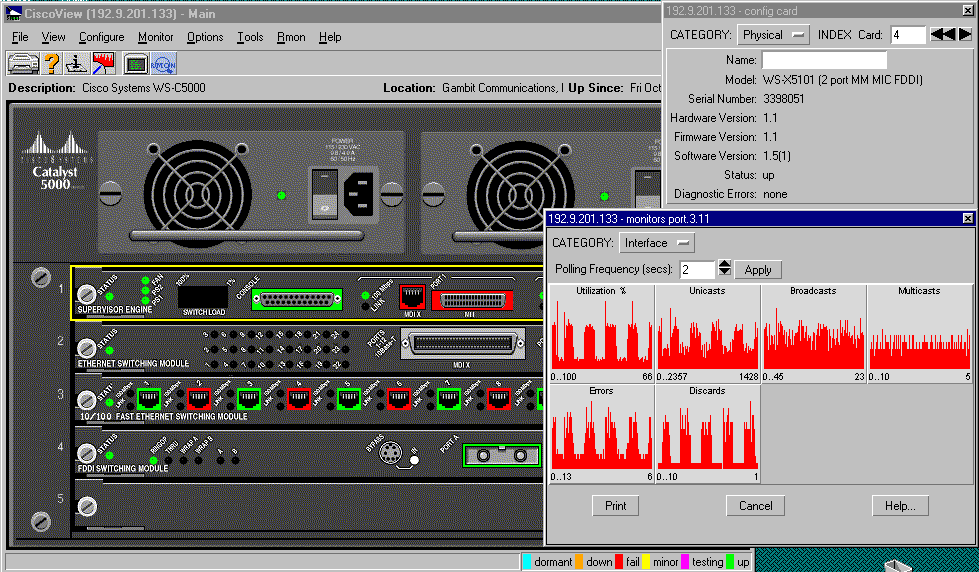Open the Help menu

tap(330, 37)
